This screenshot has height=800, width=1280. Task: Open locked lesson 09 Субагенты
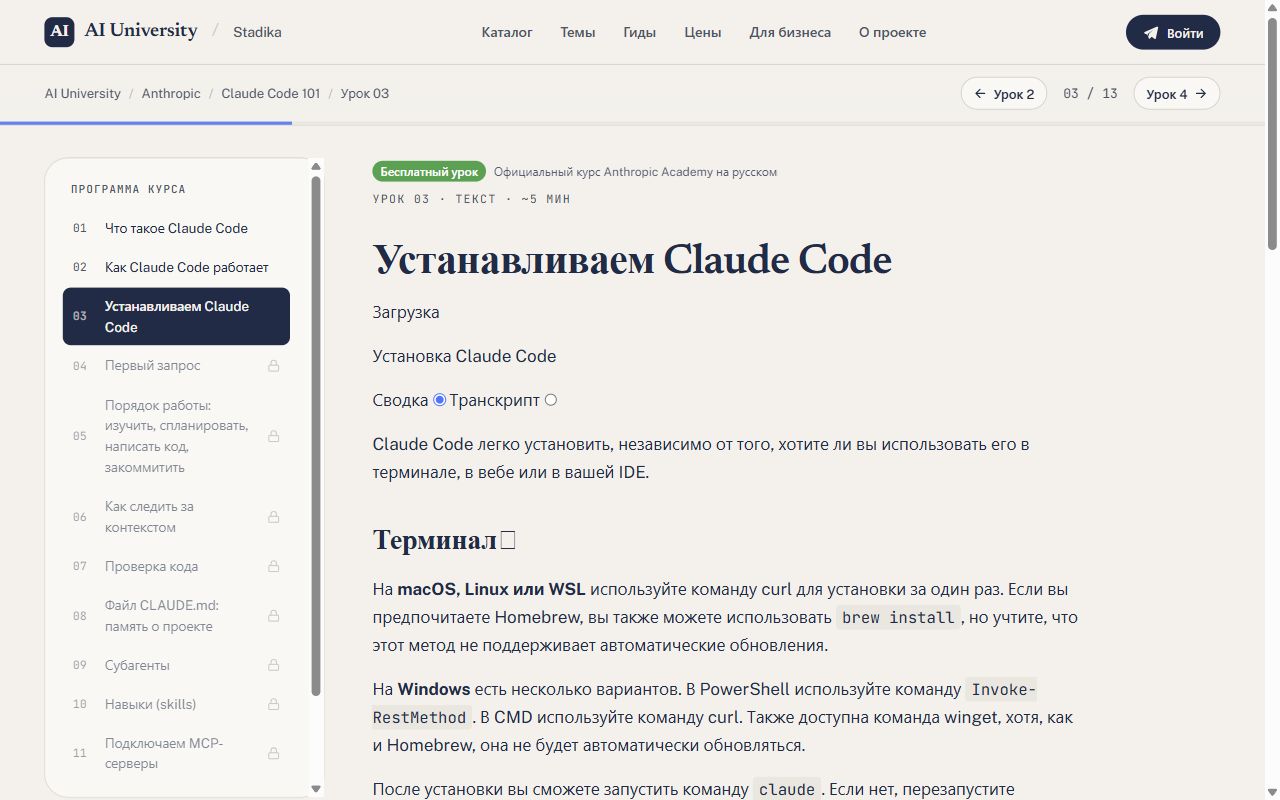pyautogui.click(x=176, y=665)
